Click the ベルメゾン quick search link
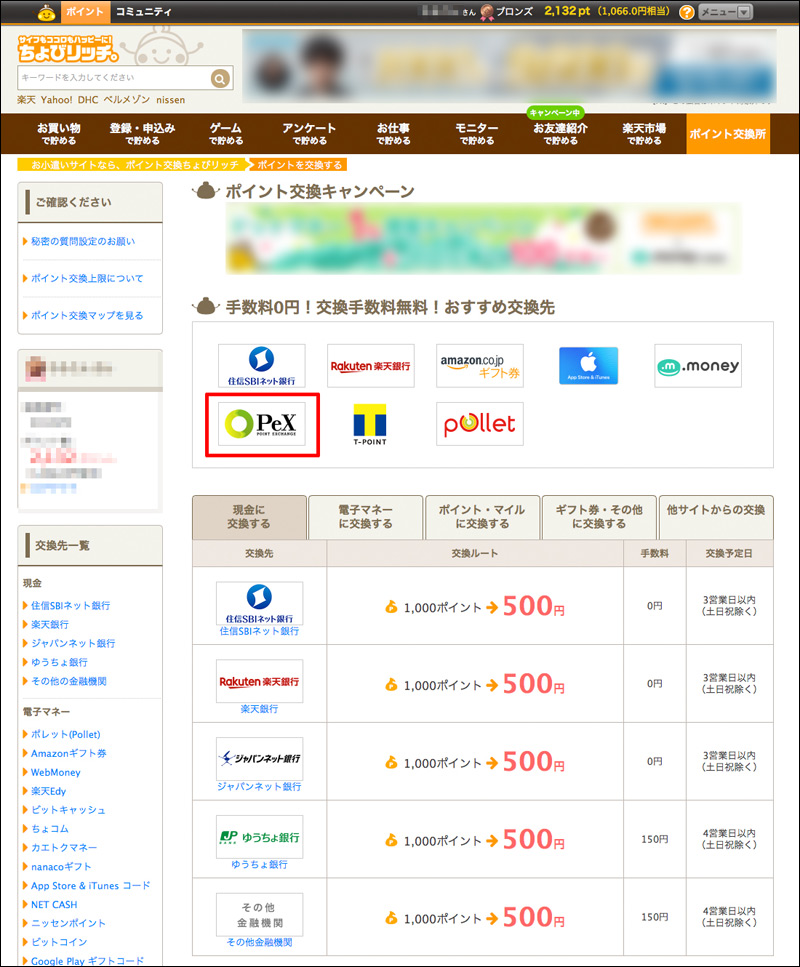This screenshot has width=800, height=967. click(x=126, y=100)
